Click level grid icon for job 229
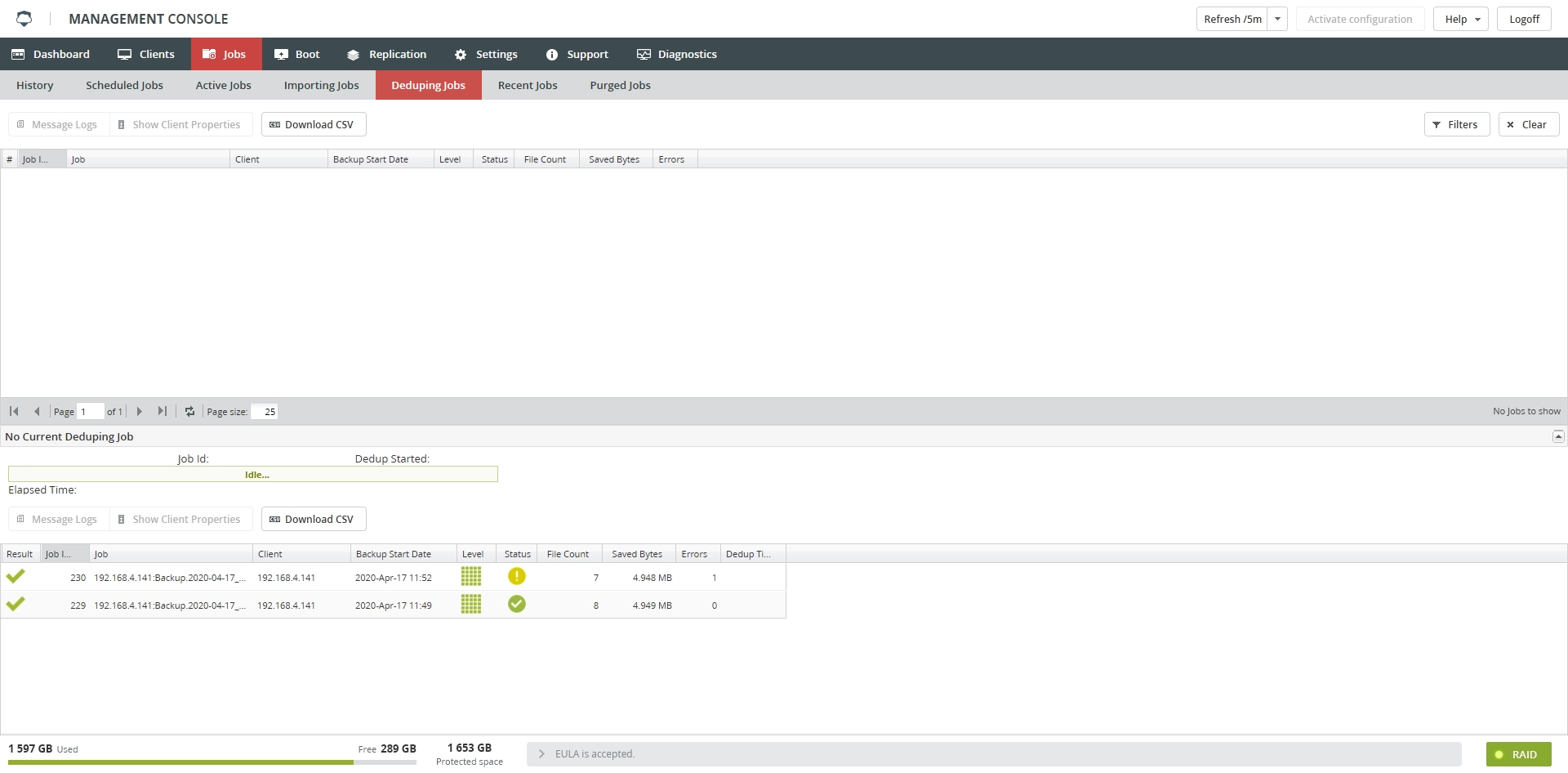1568x773 pixels. click(x=471, y=604)
